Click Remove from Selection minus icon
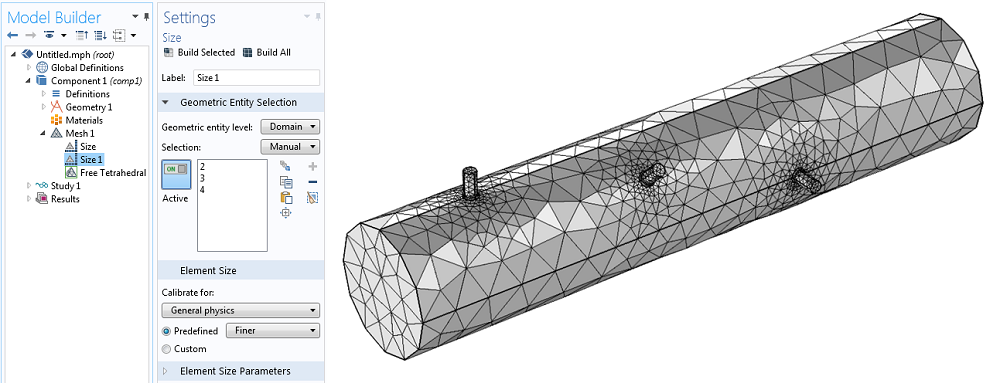Image resolution: width=1000 pixels, height=383 pixels. coord(312,182)
